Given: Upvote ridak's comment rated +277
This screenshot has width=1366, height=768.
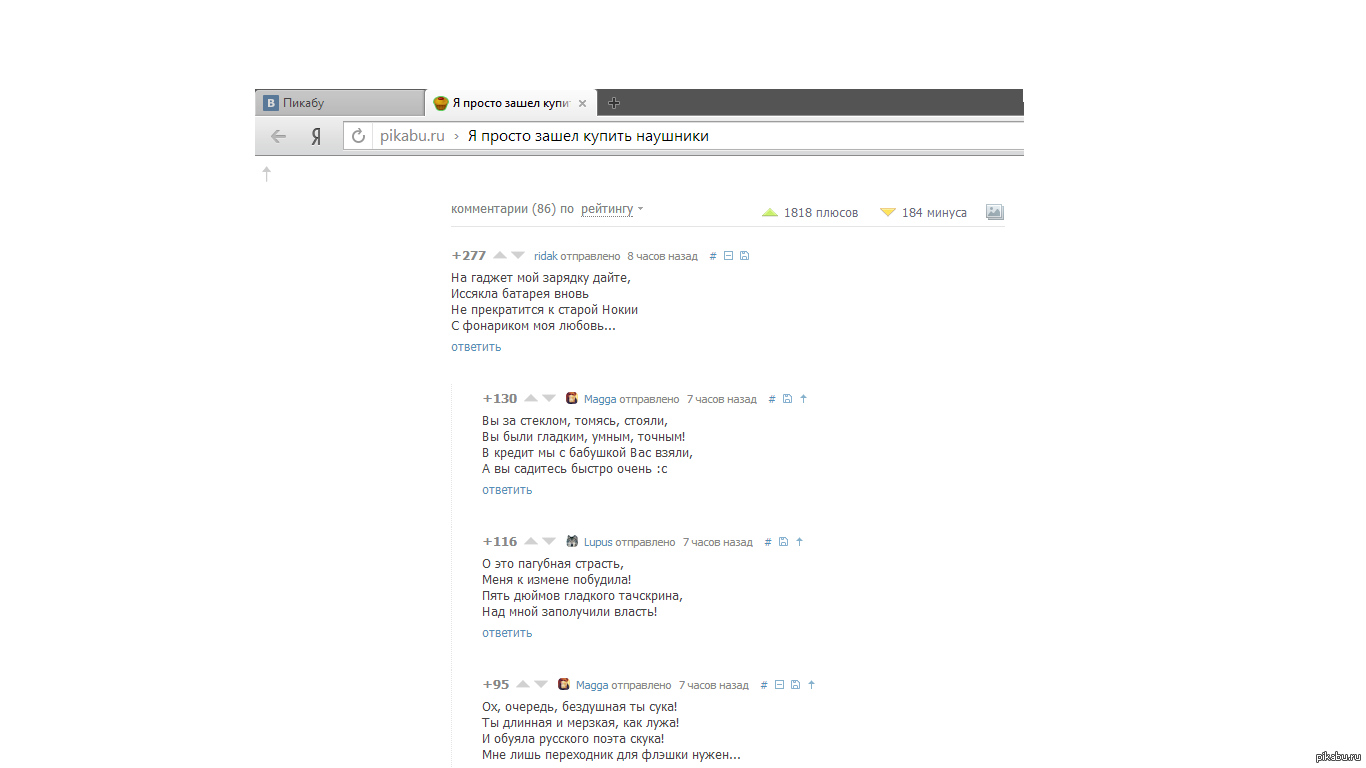Looking at the screenshot, I should pyautogui.click(x=500, y=256).
